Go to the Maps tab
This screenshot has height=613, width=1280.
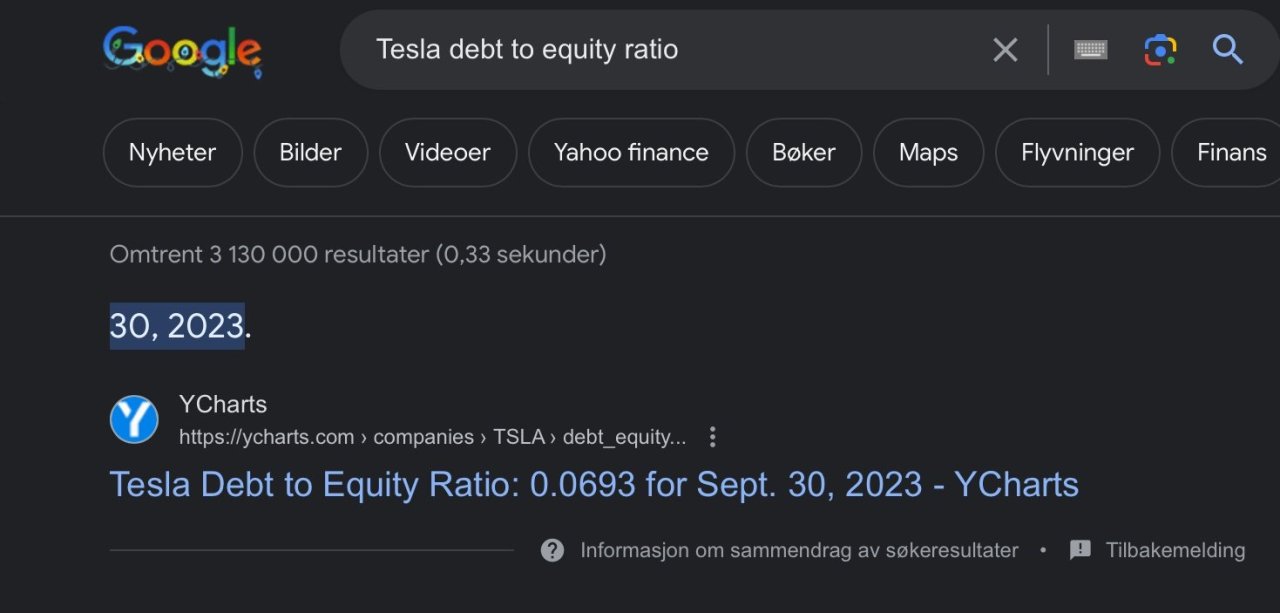pos(928,153)
